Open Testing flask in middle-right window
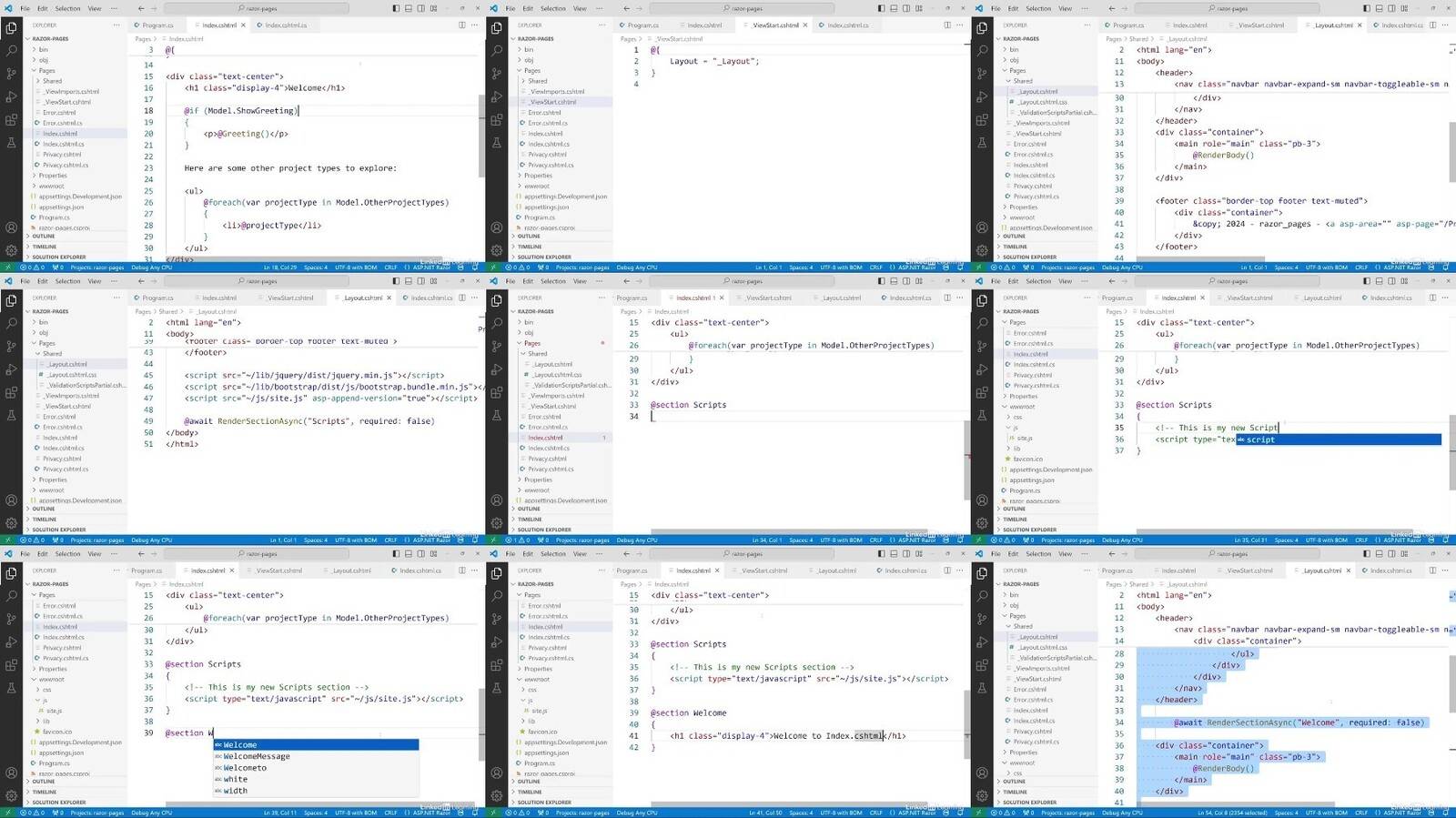The height and width of the screenshot is (818, 1456). pyautogui.click(x=982, y=415)
